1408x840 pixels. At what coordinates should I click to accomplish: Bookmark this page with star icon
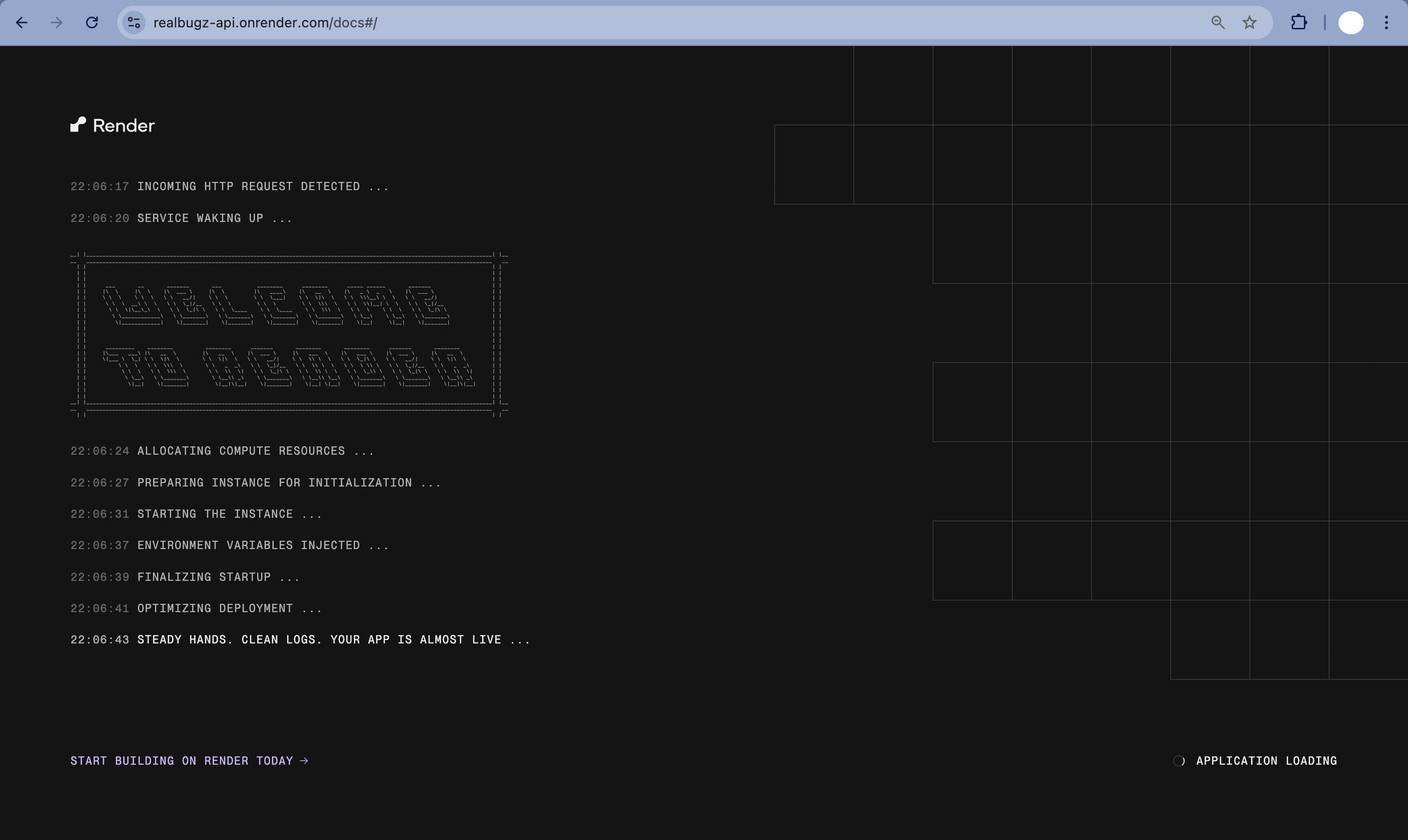(1250, 22)
